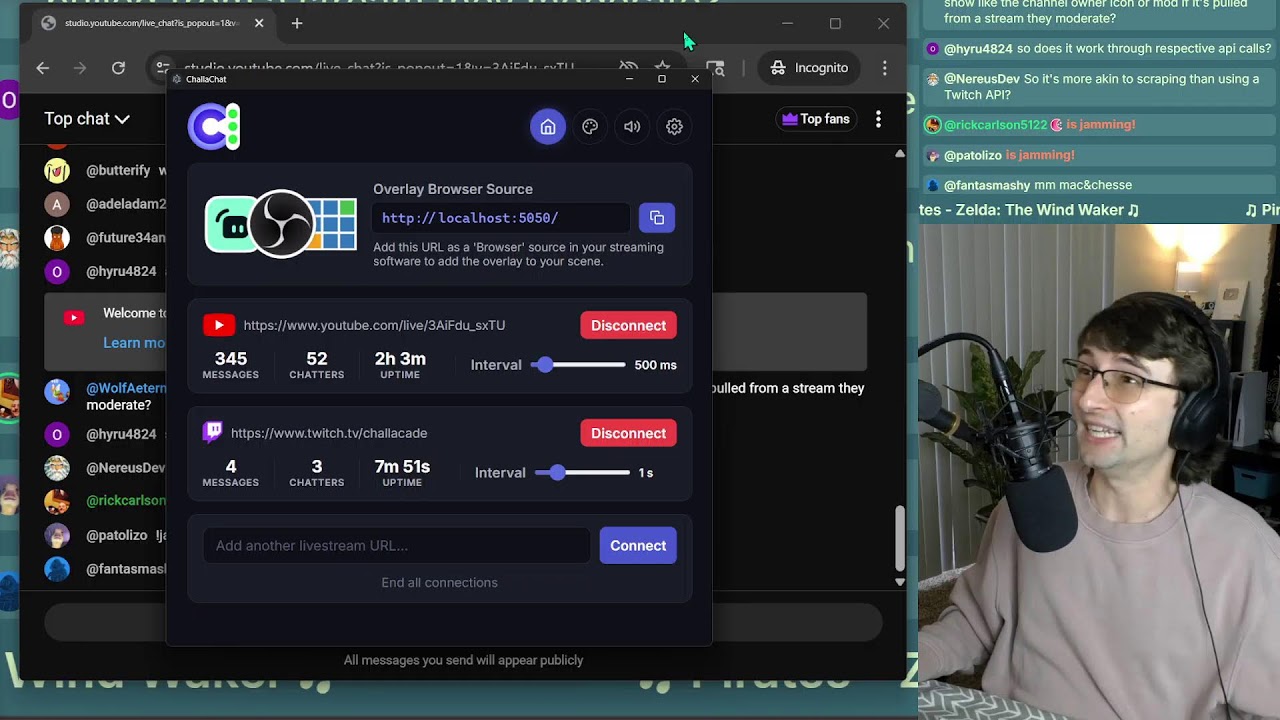The image size is (1280, 720).
Task: Go back in the Chrome window
Action: tap(42, 68)
